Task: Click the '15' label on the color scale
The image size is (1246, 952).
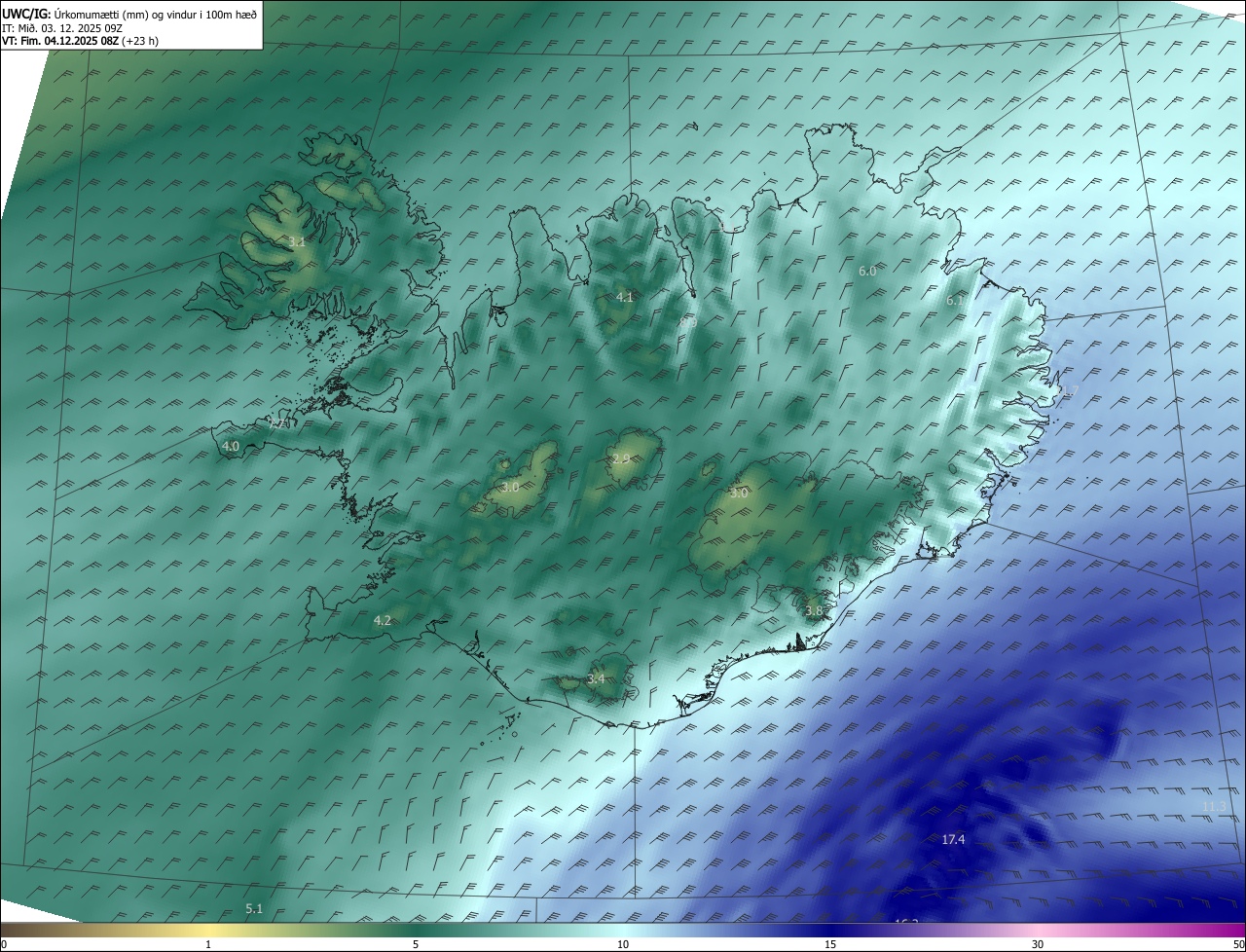Action: point(830,944)
